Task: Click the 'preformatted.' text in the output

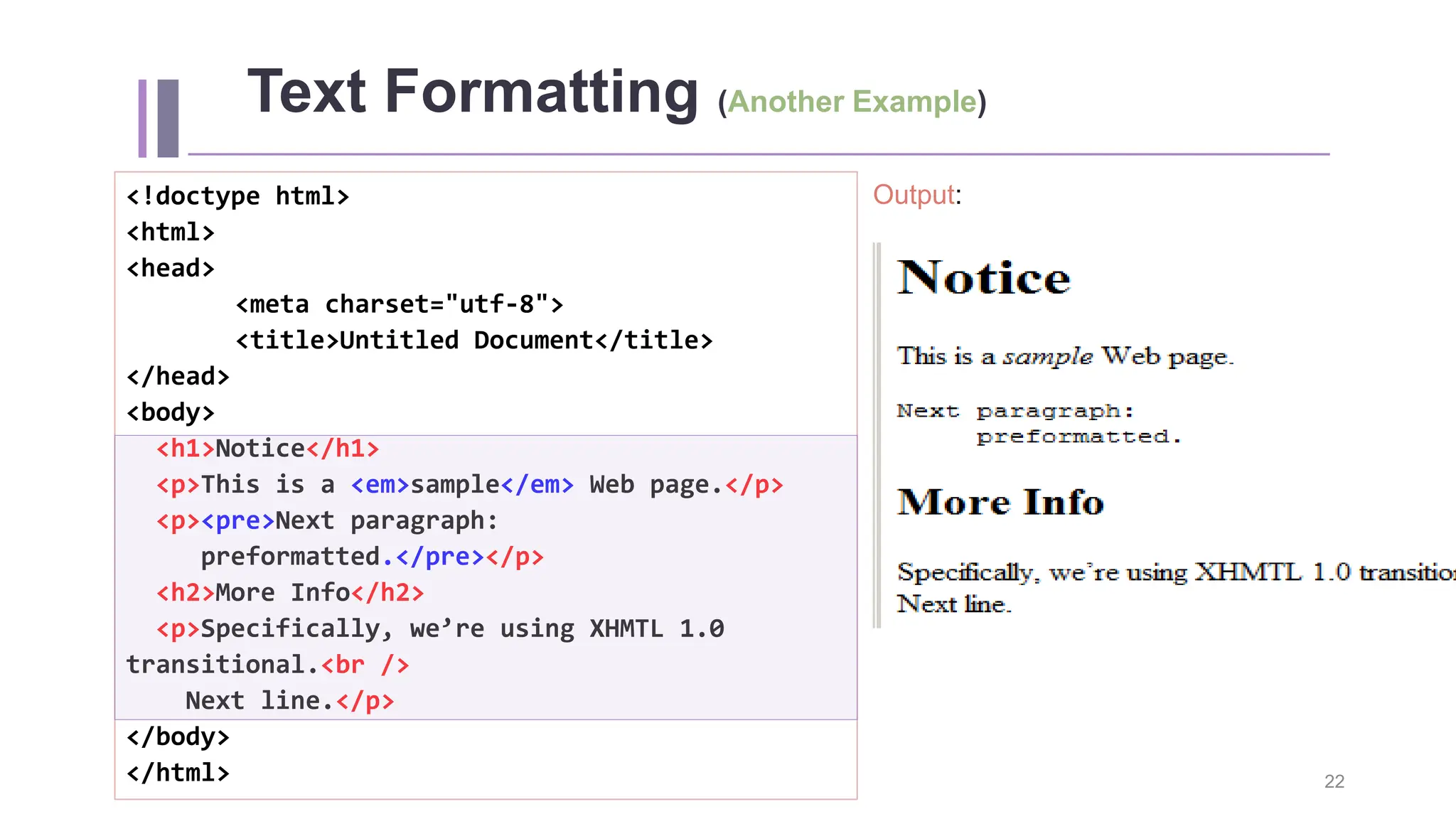Action: point(1078,437)
